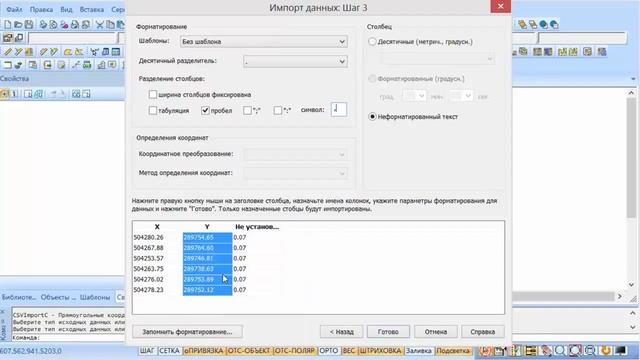Screen dimensions: 640x360
Task: Switch to the Шаблоны tab at bottom
Action: point(95,297)
